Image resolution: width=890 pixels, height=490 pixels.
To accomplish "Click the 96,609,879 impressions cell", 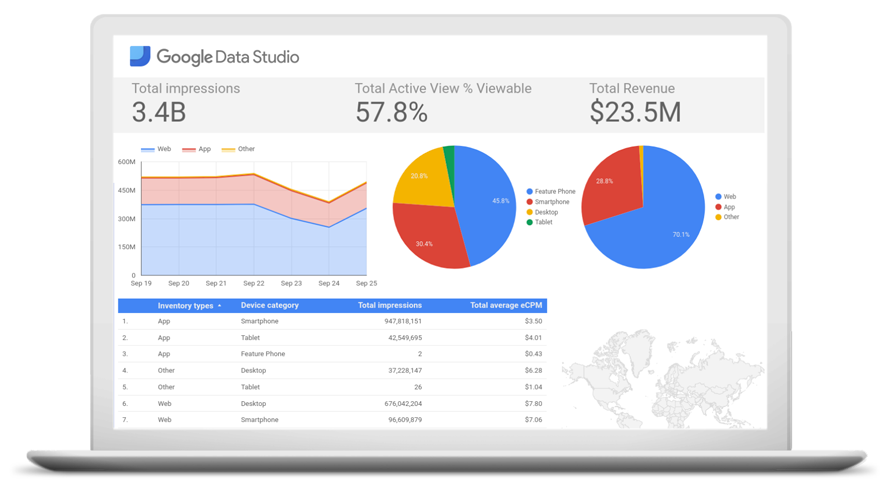I will pyautogui.click(x=405, y=420).
